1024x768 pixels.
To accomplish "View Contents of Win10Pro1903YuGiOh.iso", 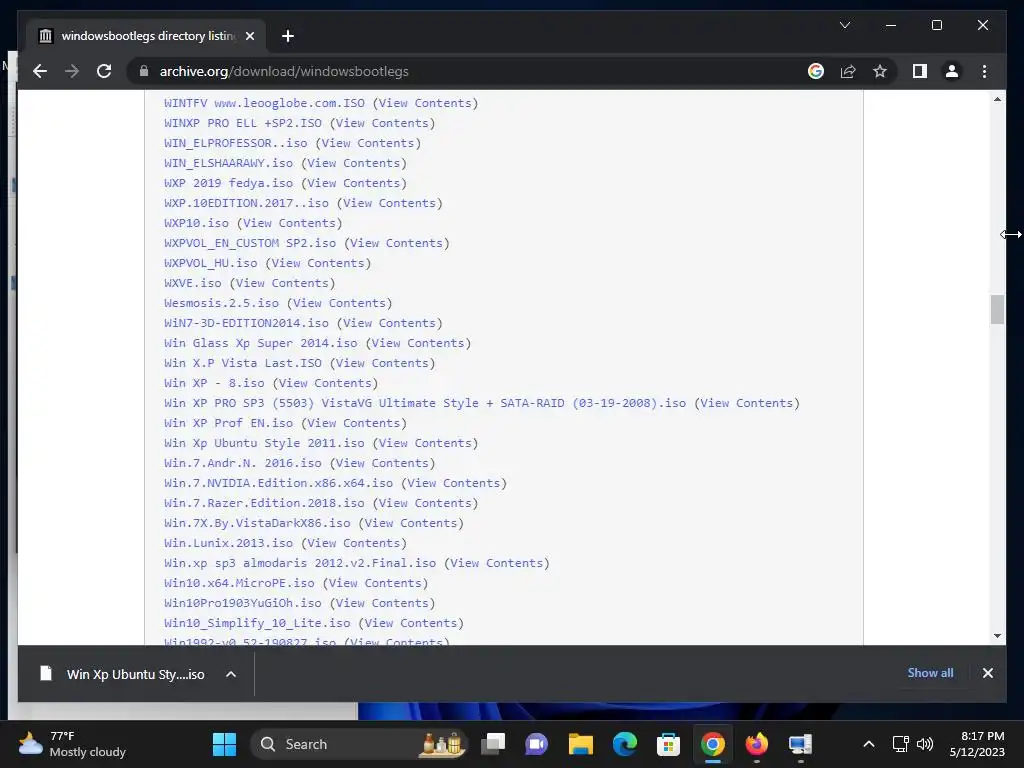I will tap(382, 603).
